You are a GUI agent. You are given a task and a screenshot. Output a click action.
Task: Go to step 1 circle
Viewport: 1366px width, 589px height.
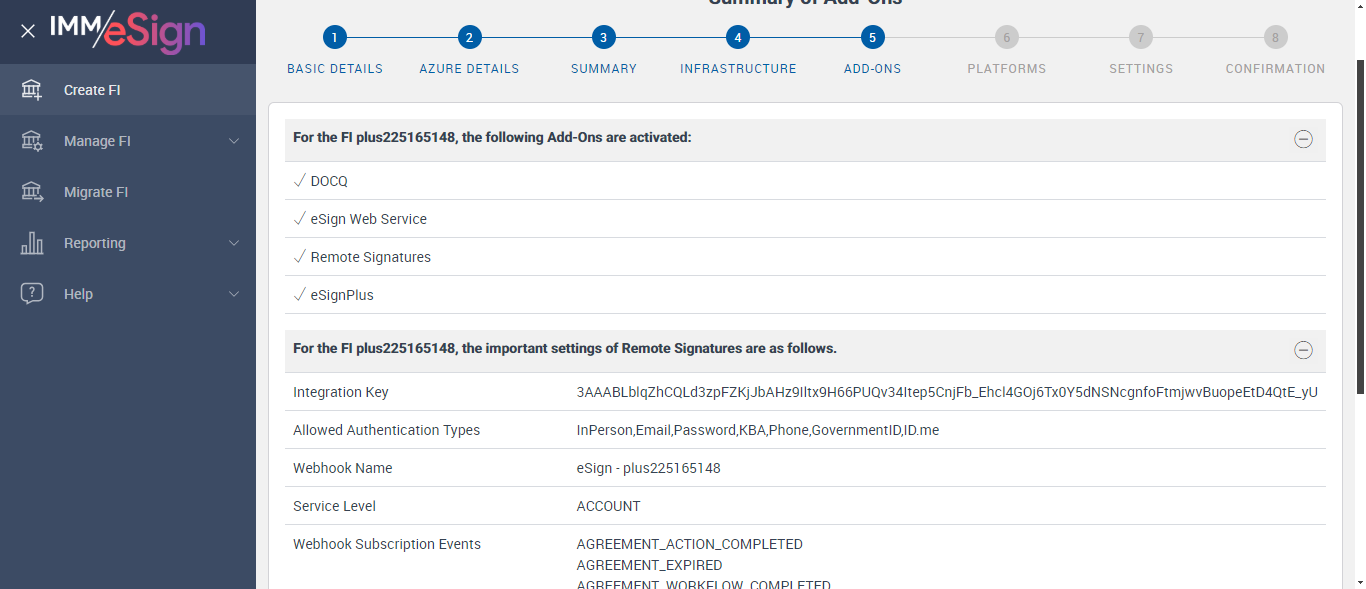(334, 38)
